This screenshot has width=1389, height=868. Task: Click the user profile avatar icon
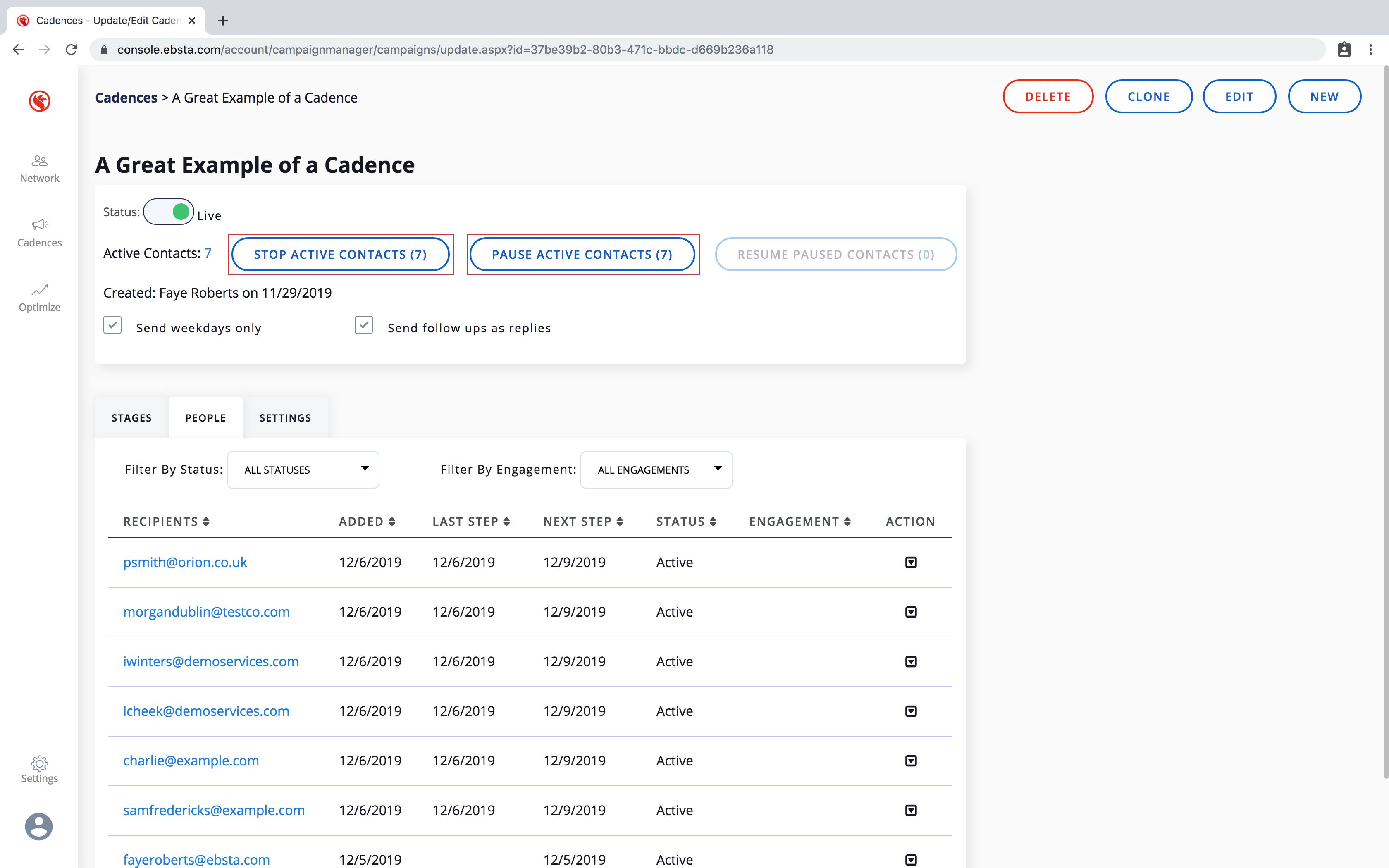pos(39,827)
